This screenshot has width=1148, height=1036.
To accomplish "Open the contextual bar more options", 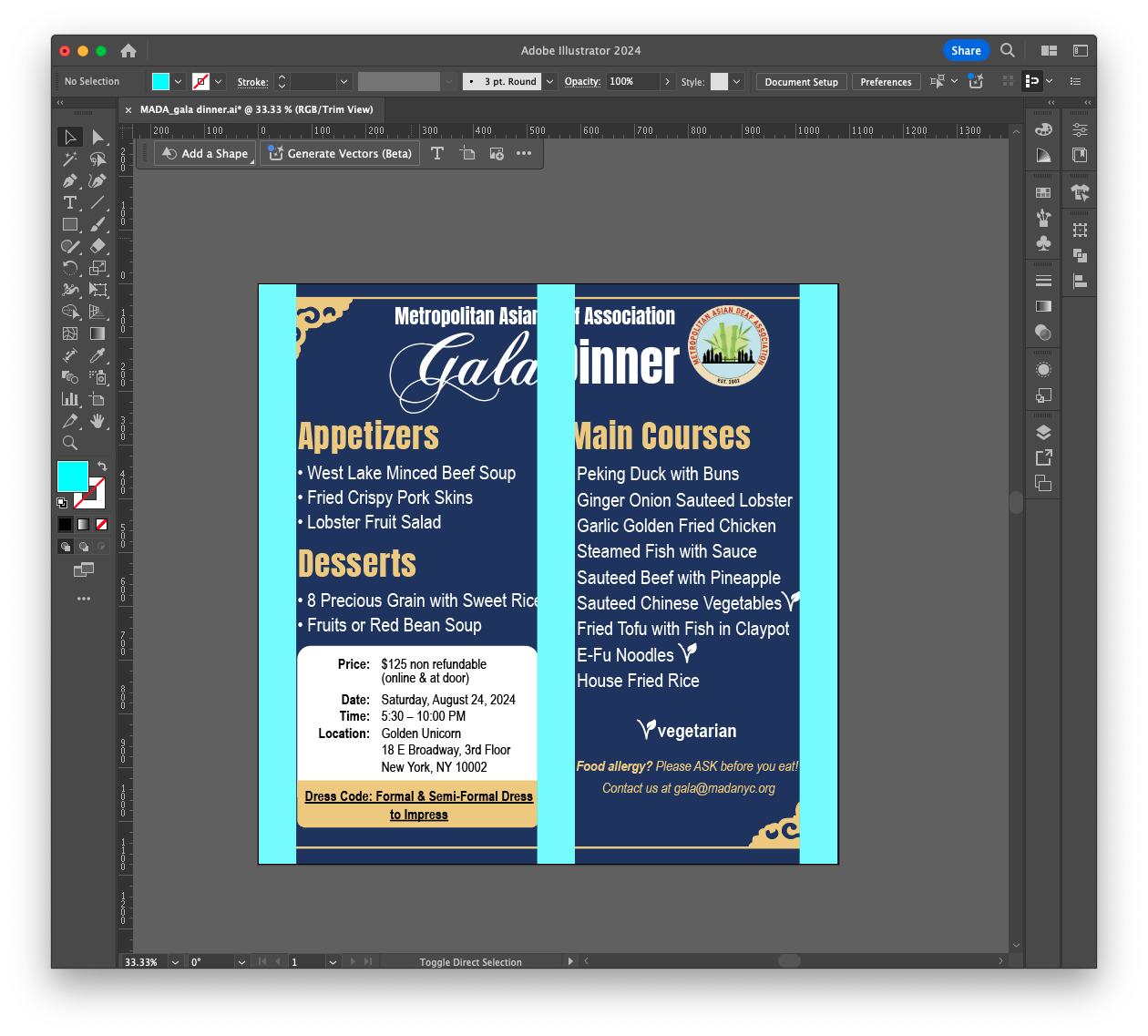I will [x=524, y=153].
